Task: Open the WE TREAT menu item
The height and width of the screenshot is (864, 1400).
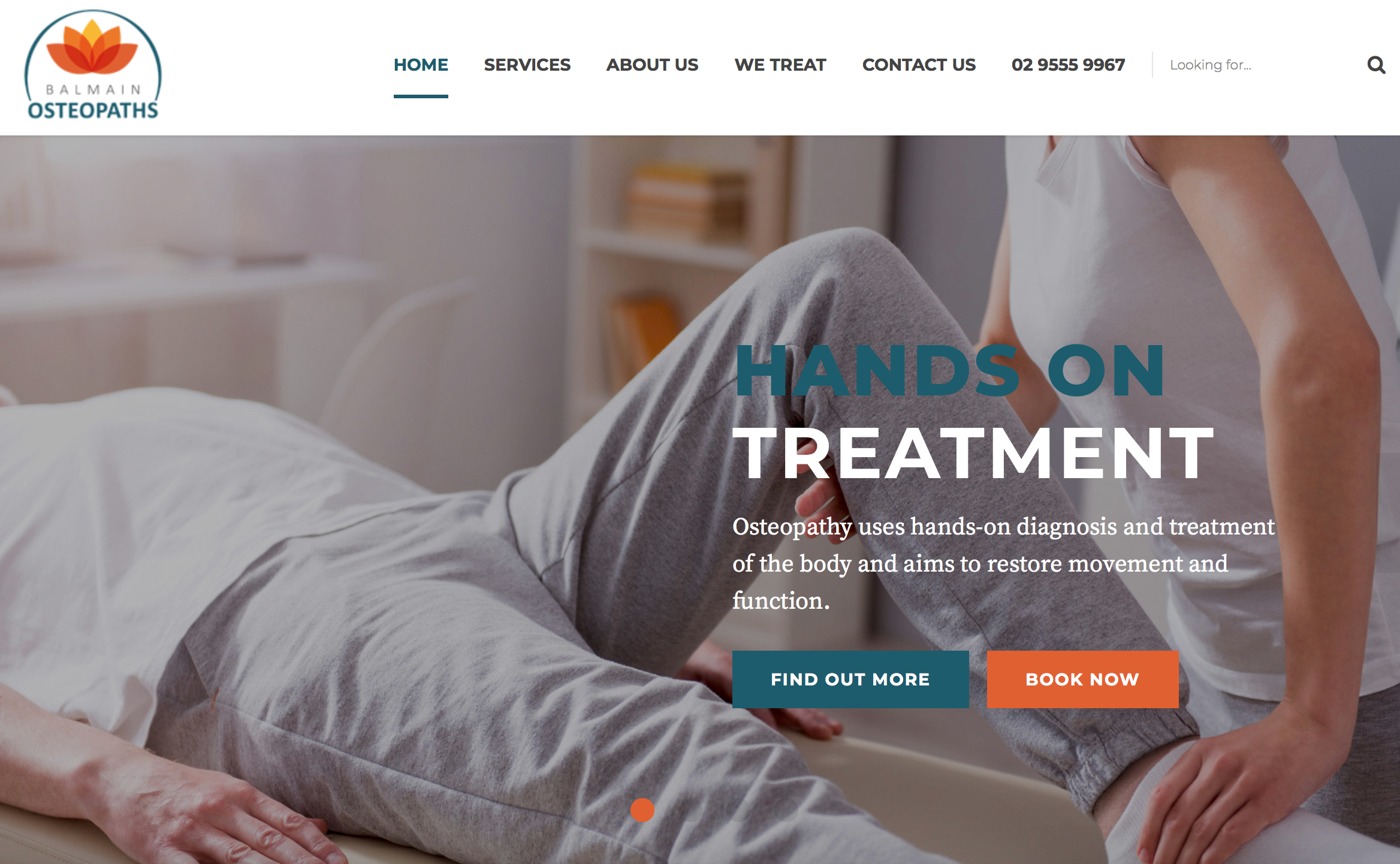Action: click(780, 65)
